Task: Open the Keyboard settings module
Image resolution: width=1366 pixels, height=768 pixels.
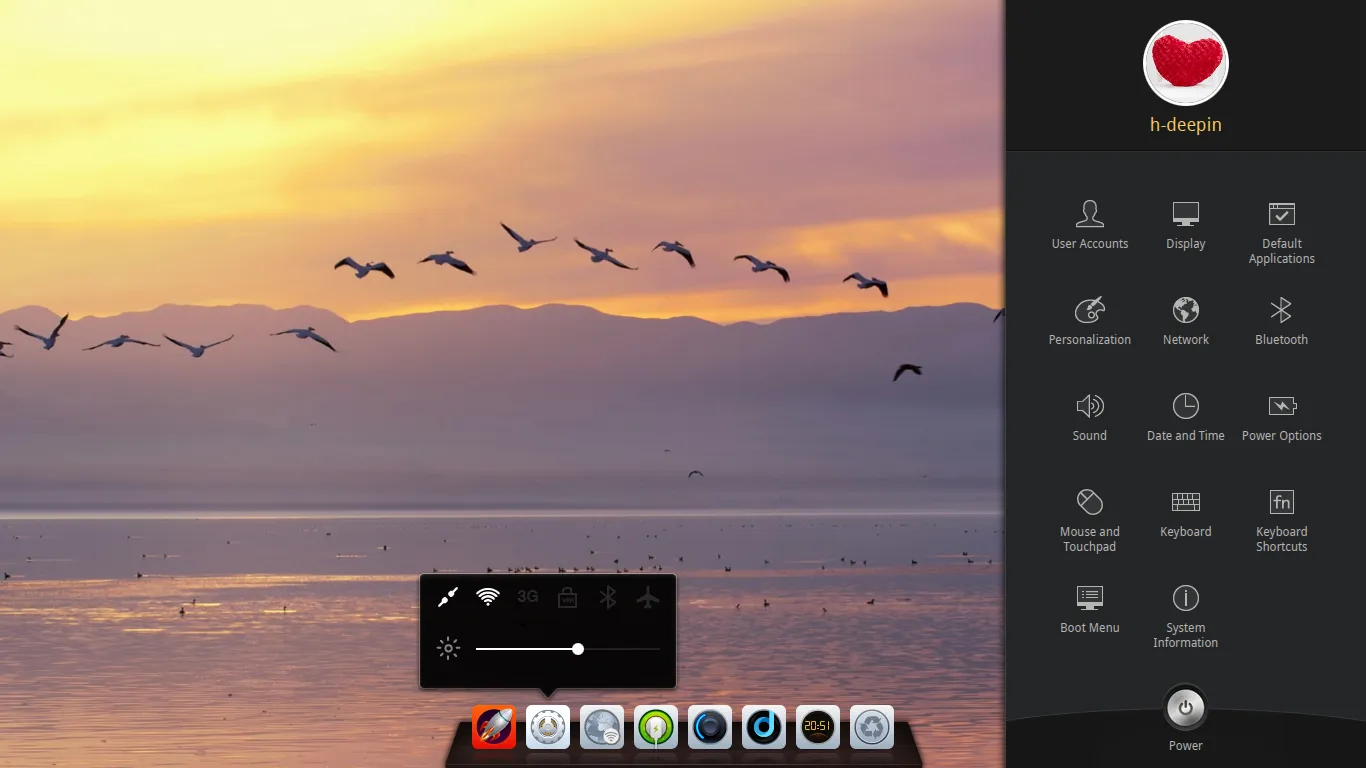Action: (x=1186, y=513)
